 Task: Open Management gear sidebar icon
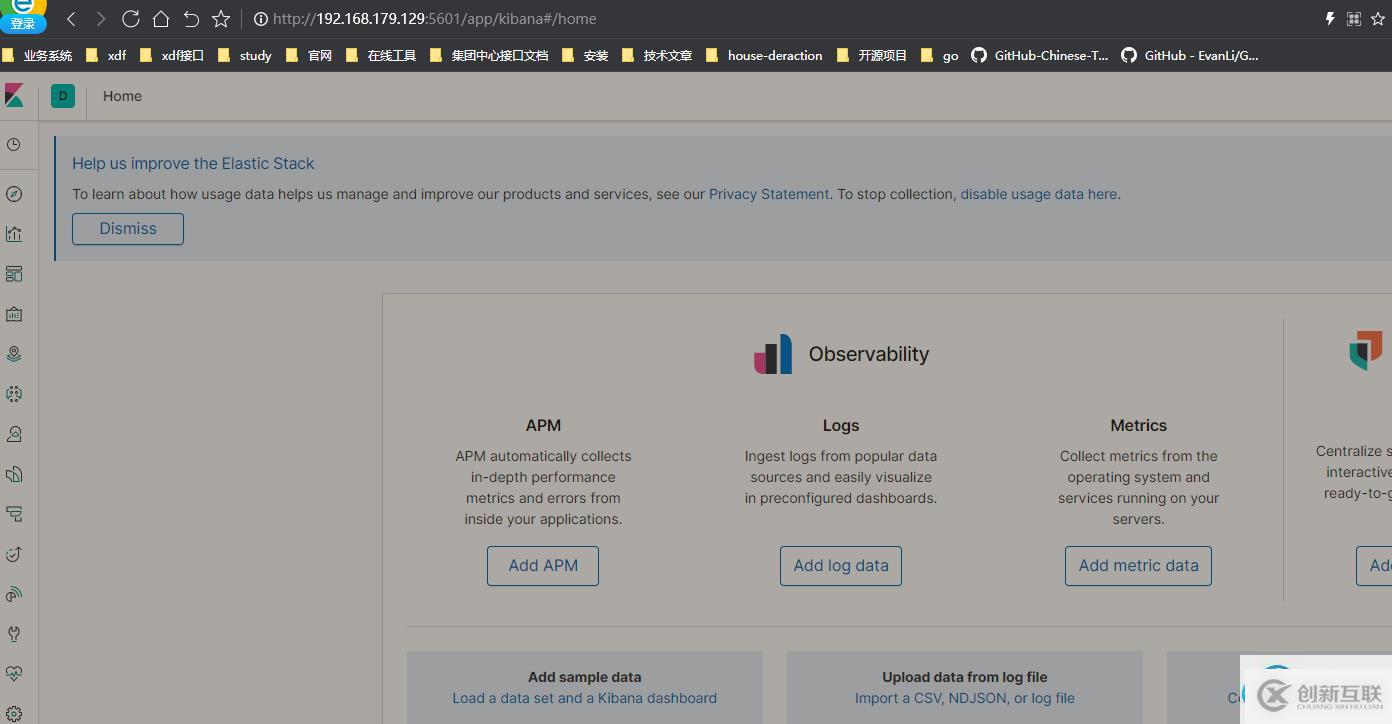click(x=14, y=713)
